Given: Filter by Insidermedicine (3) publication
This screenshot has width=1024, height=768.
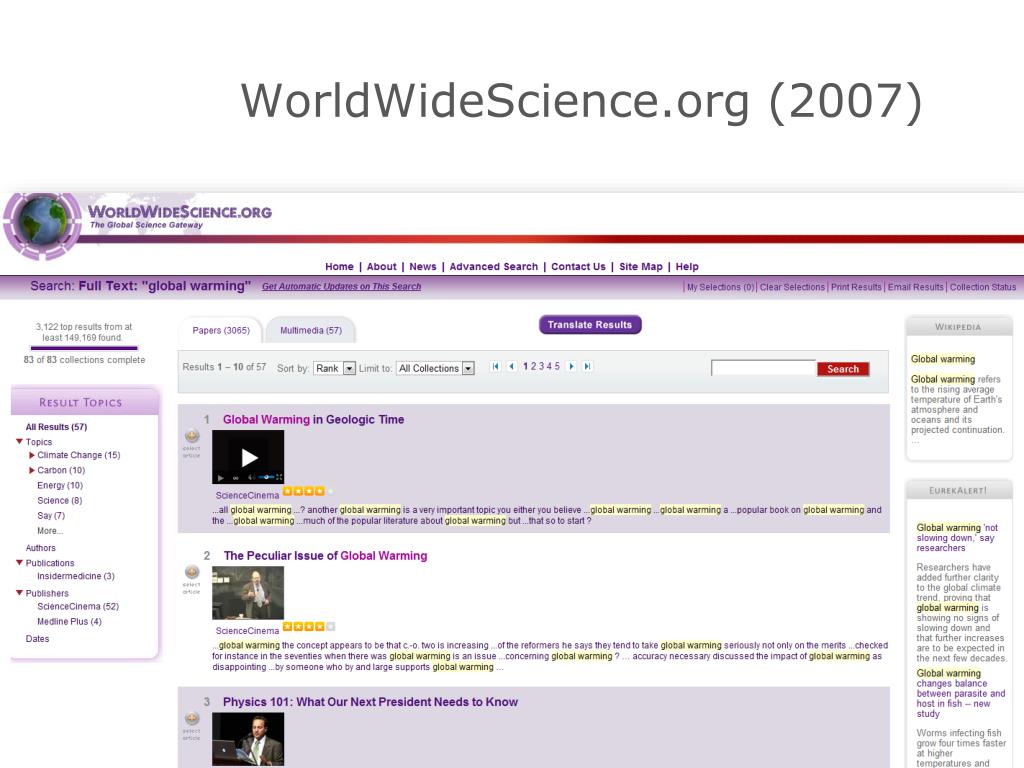Looking at the screenshot, I should pyautogui.click(x=76, y=576).
